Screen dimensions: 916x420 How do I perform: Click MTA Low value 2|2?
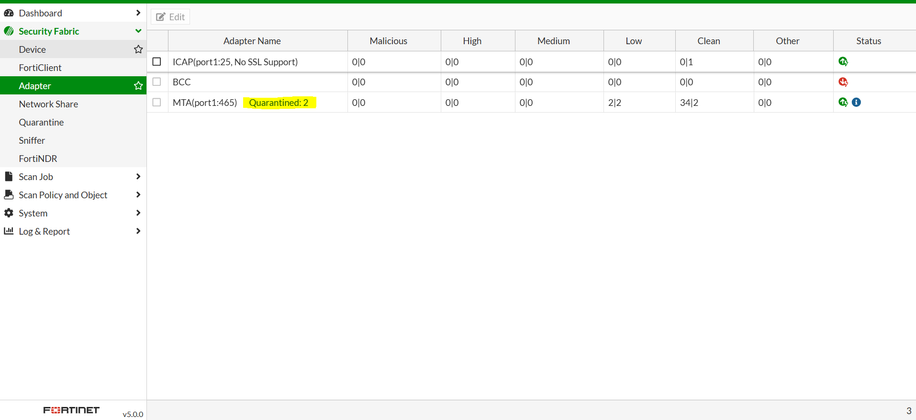coord(615,102)
